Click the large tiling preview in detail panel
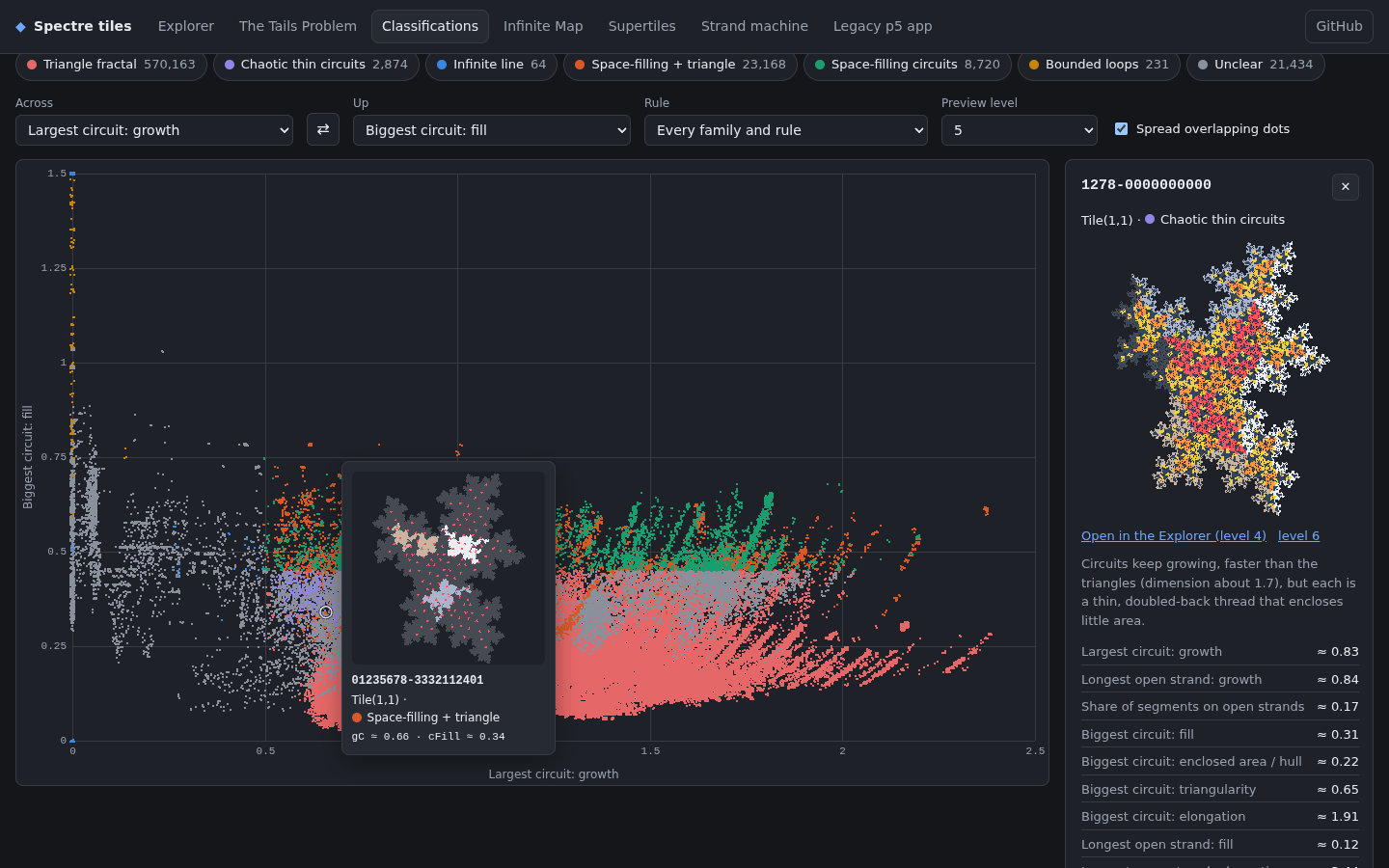The width and height of the screenshot is (1389, 868). pyautogui.click(x=1220, y=378)
